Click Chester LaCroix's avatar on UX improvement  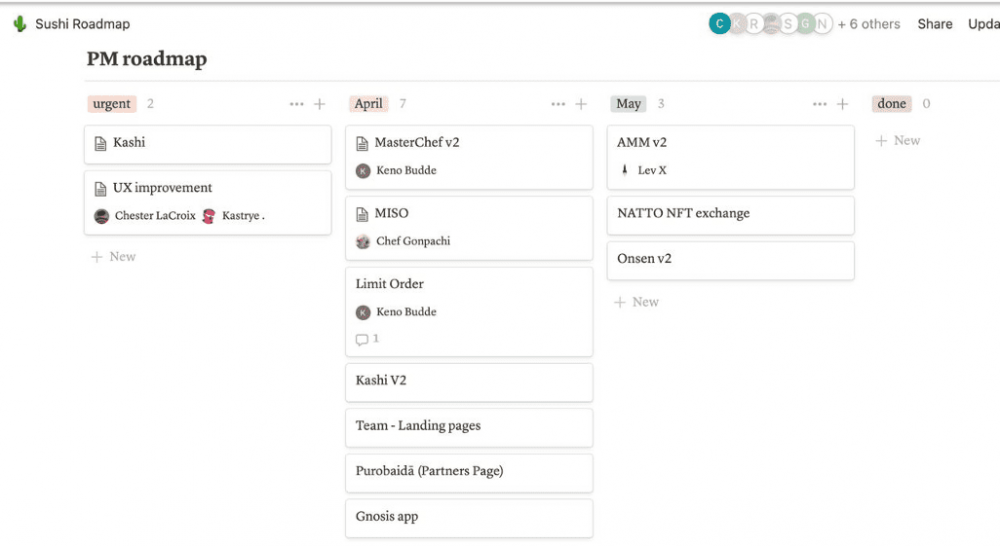point(102,216)
